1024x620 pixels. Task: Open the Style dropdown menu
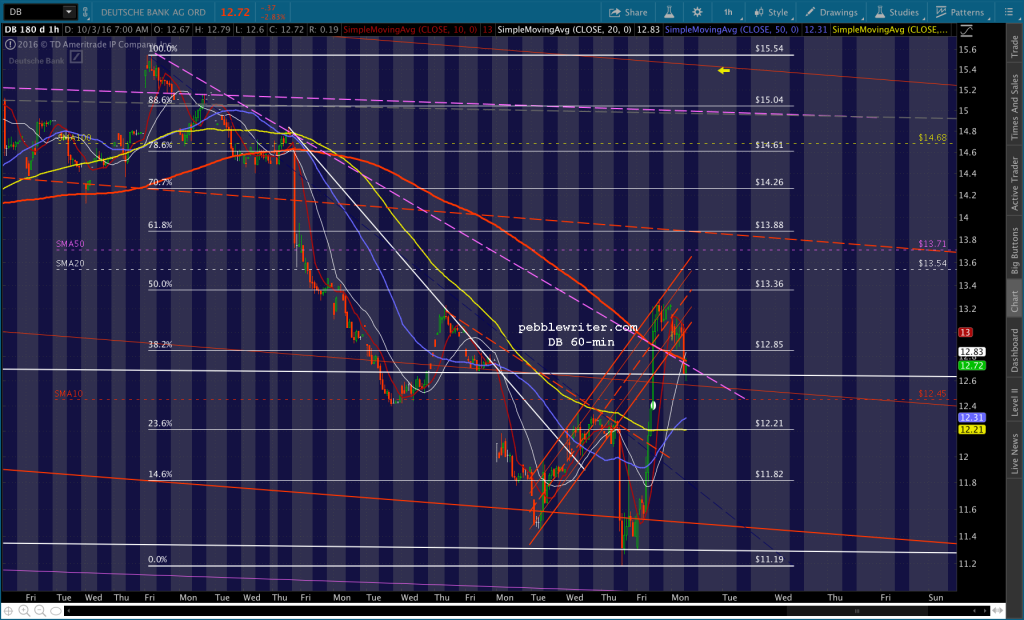771,12
